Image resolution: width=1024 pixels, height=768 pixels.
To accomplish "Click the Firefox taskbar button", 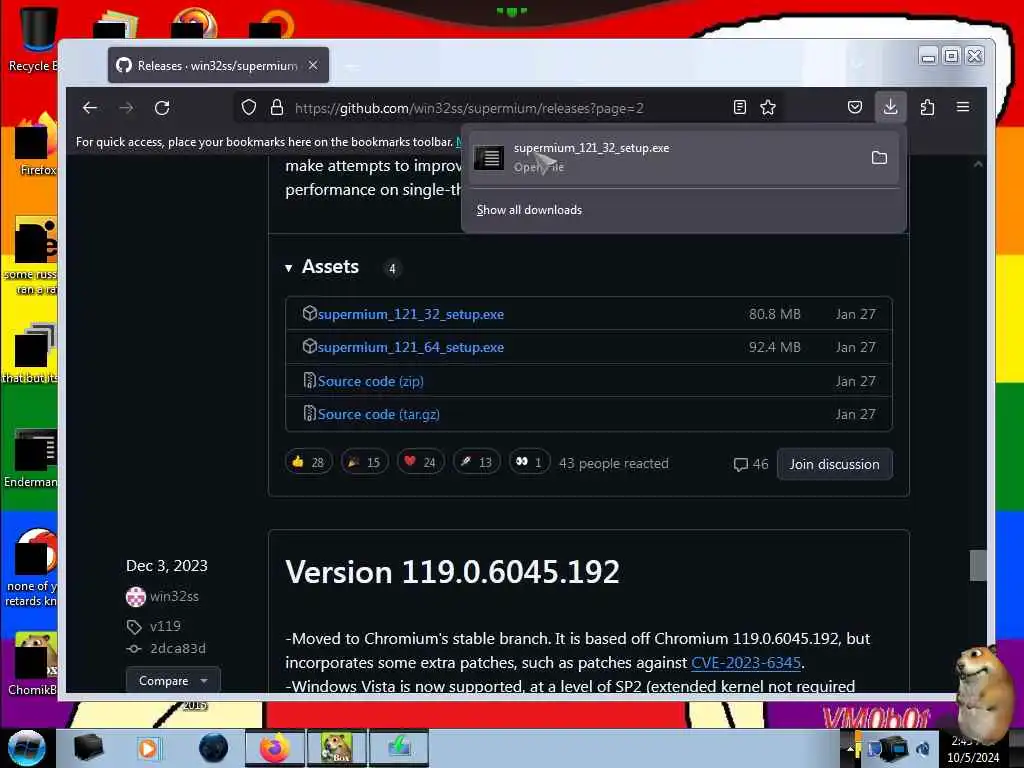I will 275,748.
